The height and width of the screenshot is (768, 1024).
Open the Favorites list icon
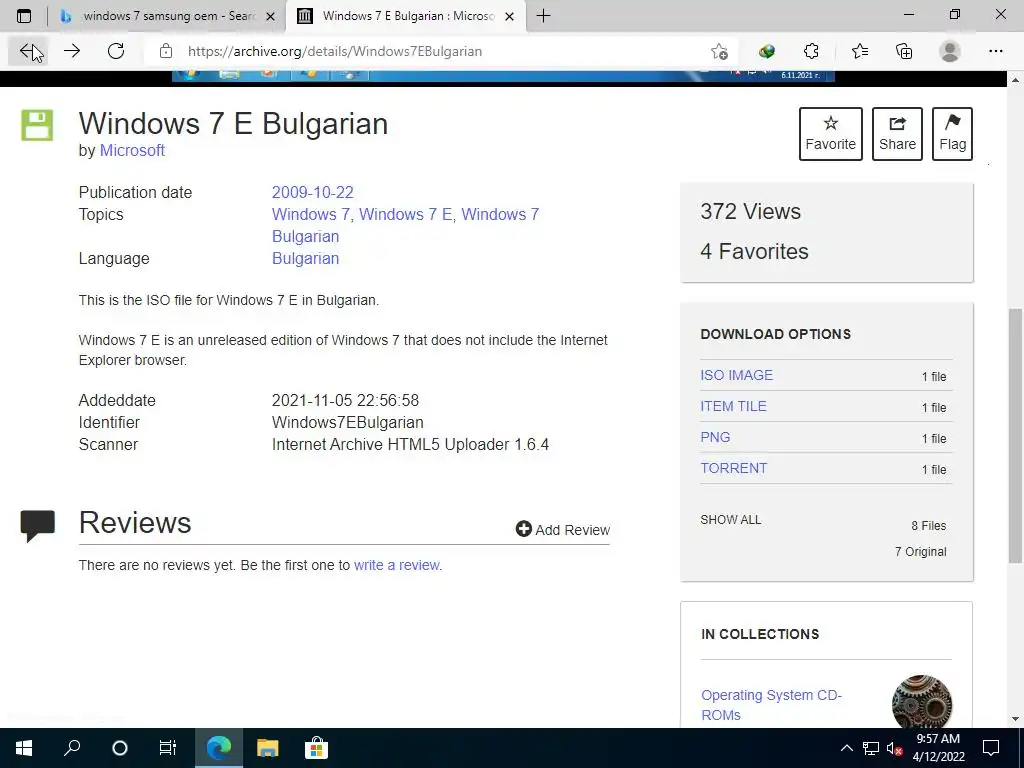point(860,51)
